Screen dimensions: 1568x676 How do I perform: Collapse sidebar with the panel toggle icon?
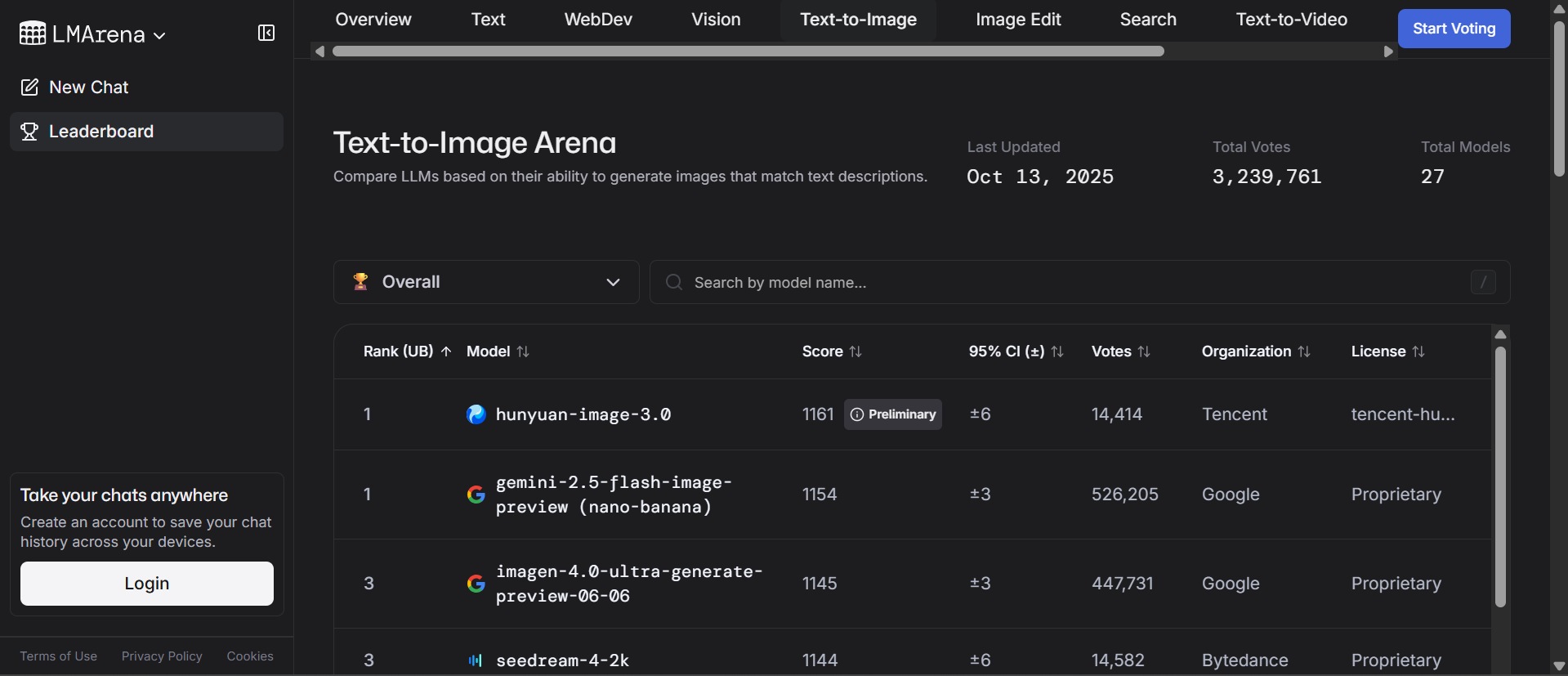click(x=266, y=33)
